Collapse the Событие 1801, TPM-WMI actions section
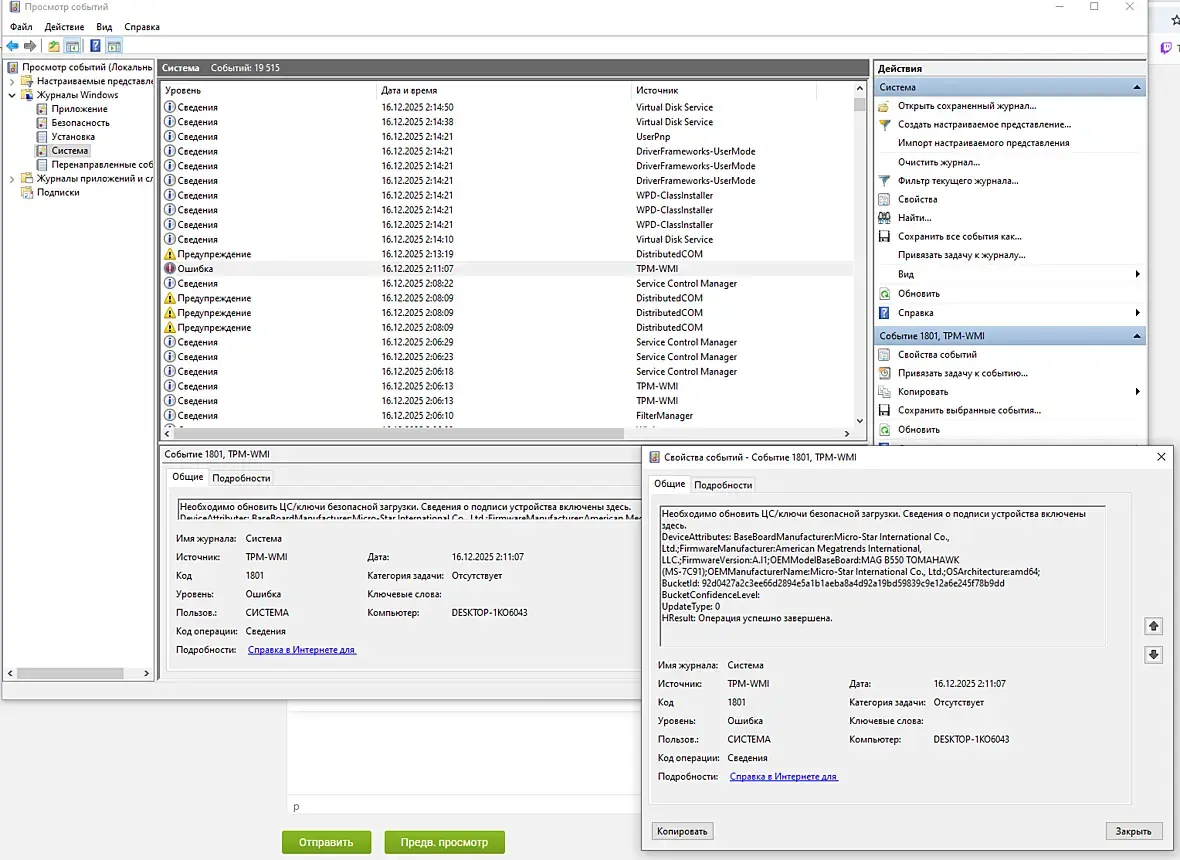Screen dimensions: 1180x860 tap(1136, 336)
